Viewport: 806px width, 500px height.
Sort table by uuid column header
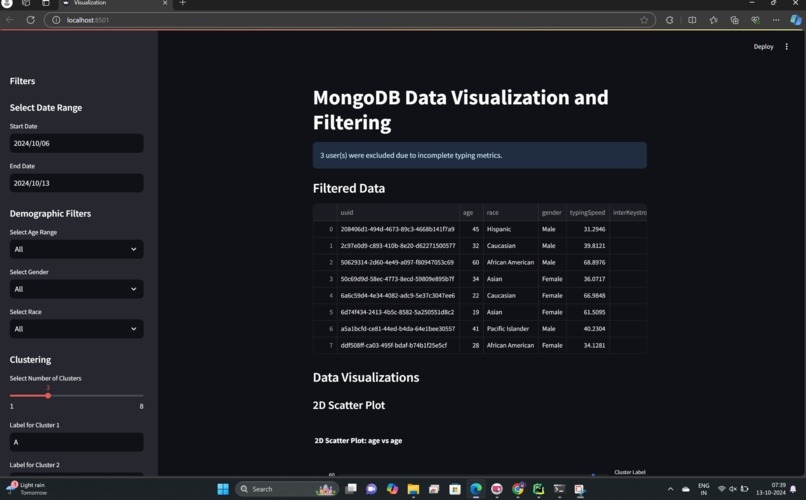[398, 212]
